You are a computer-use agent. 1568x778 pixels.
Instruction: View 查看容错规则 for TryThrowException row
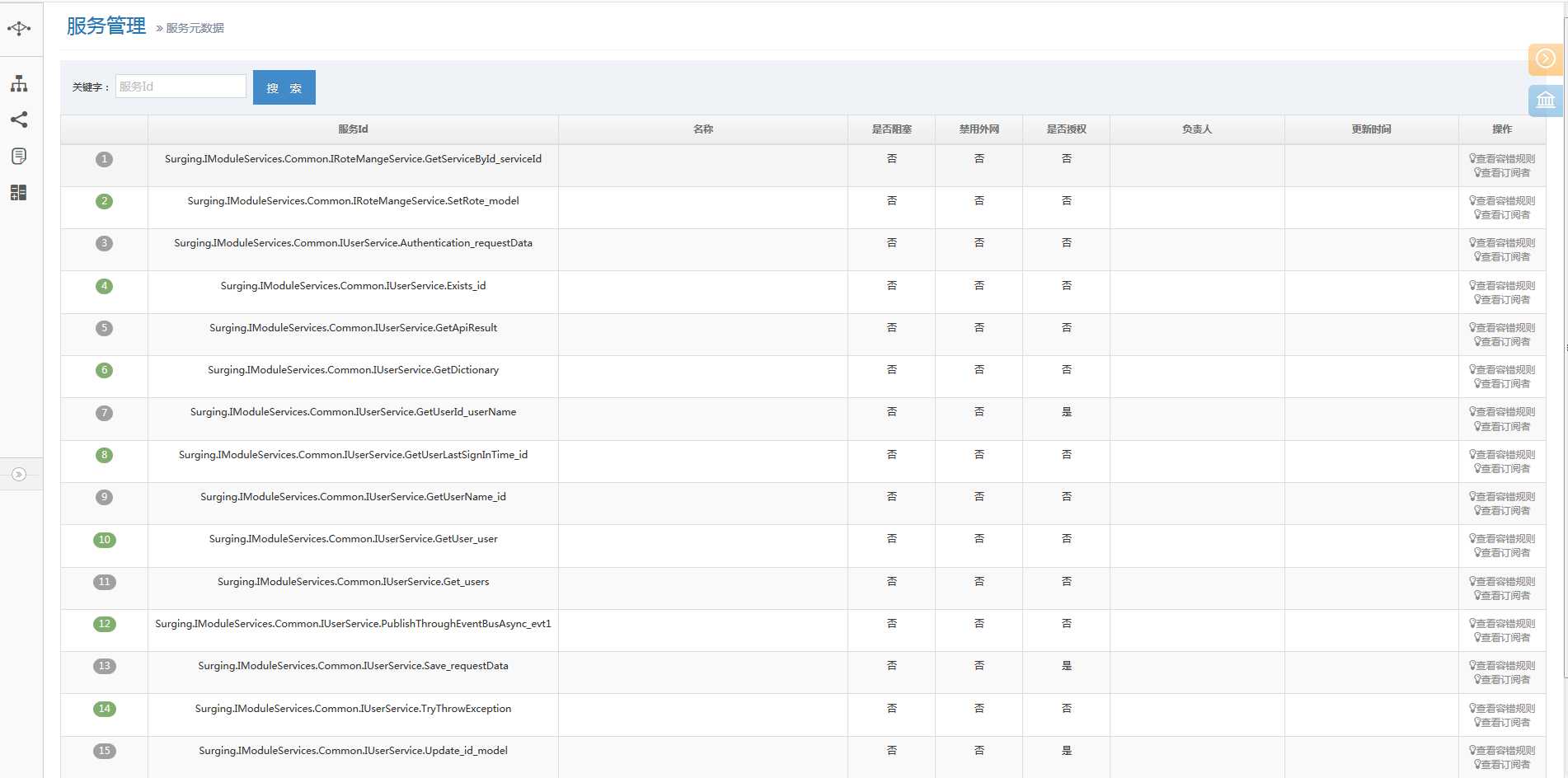point(1502,708)
